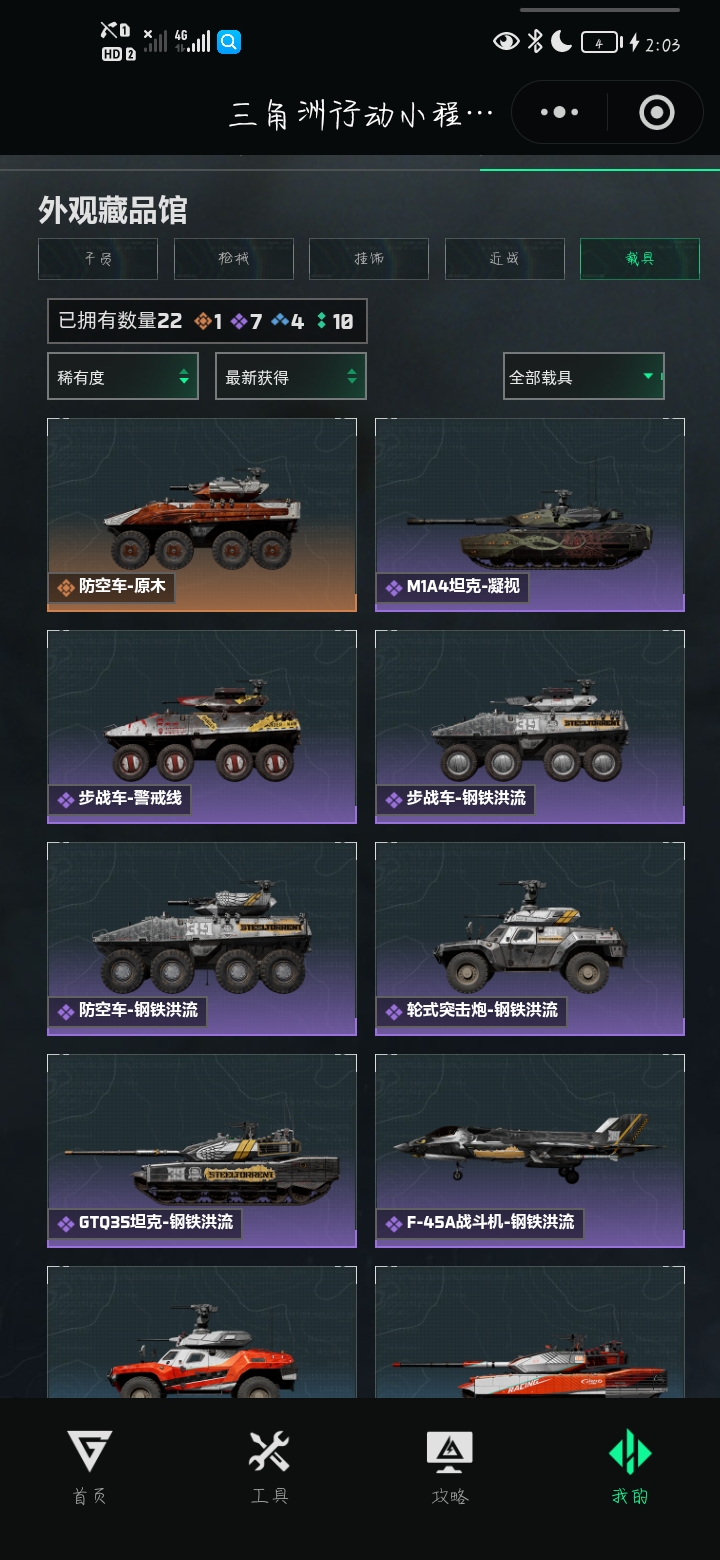720x1560 pixels.
Task: Select the 载具 vehicles tab
Action: pos(640,259)
